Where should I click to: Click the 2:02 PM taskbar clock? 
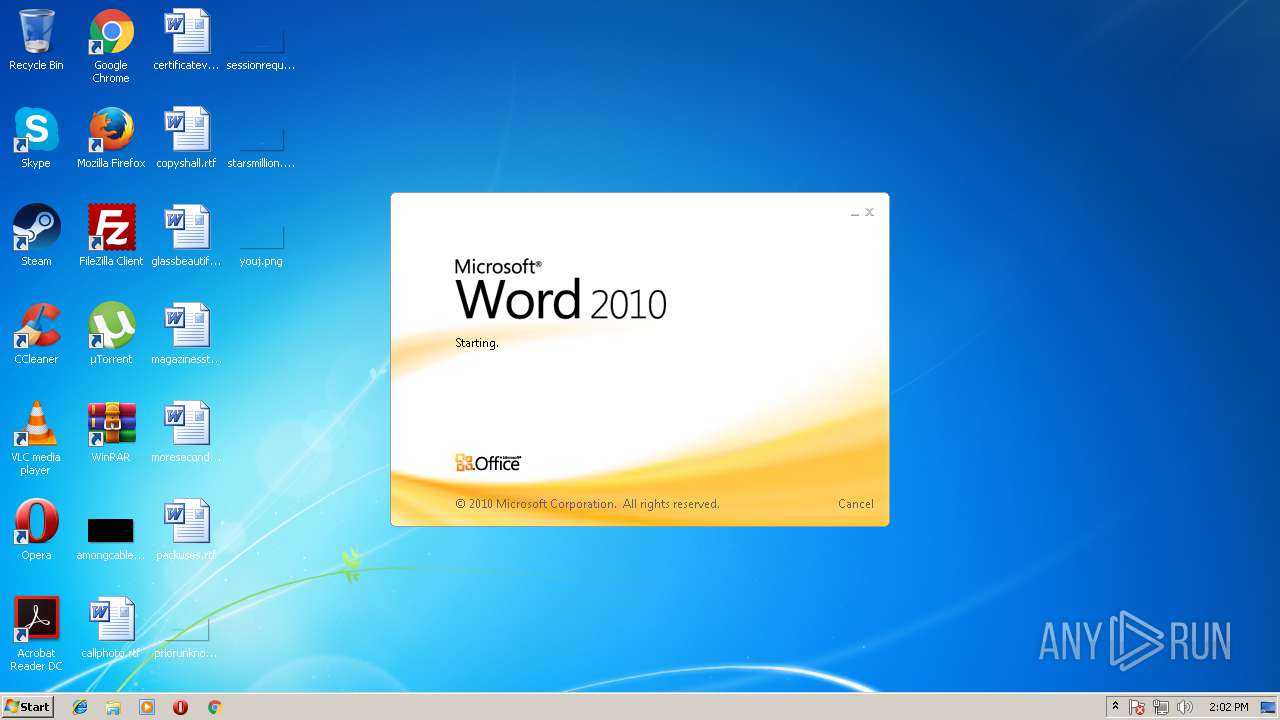[x=1228, y=707]
